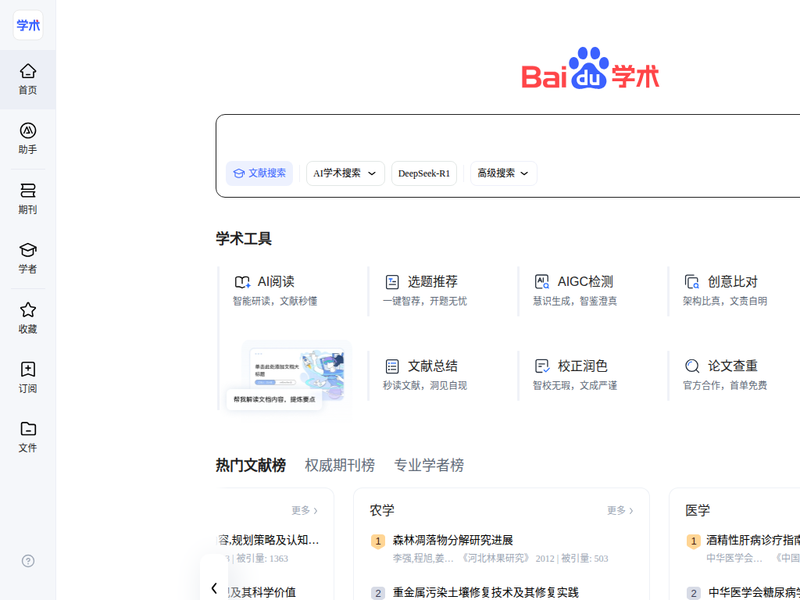The image size is (800, 600).
Task: Click the 《河北林果研究》 journal name
Action: pyautogui.click(x=495, y=558)
